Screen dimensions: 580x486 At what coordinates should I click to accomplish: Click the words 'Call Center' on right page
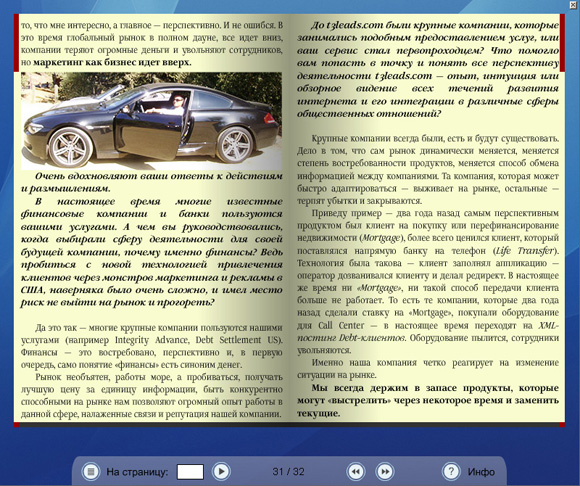tap(341, 326)
